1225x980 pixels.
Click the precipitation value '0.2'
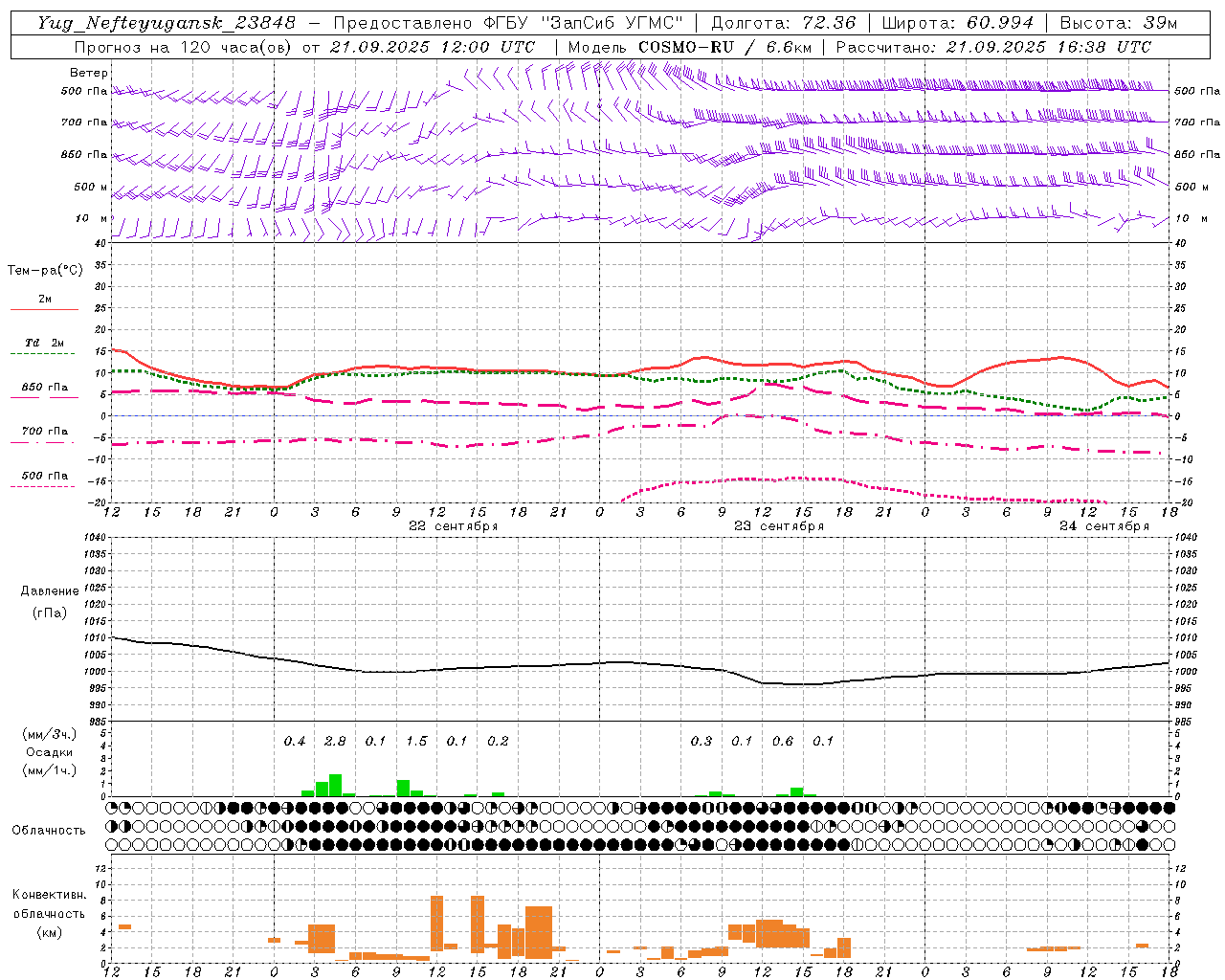498,742
